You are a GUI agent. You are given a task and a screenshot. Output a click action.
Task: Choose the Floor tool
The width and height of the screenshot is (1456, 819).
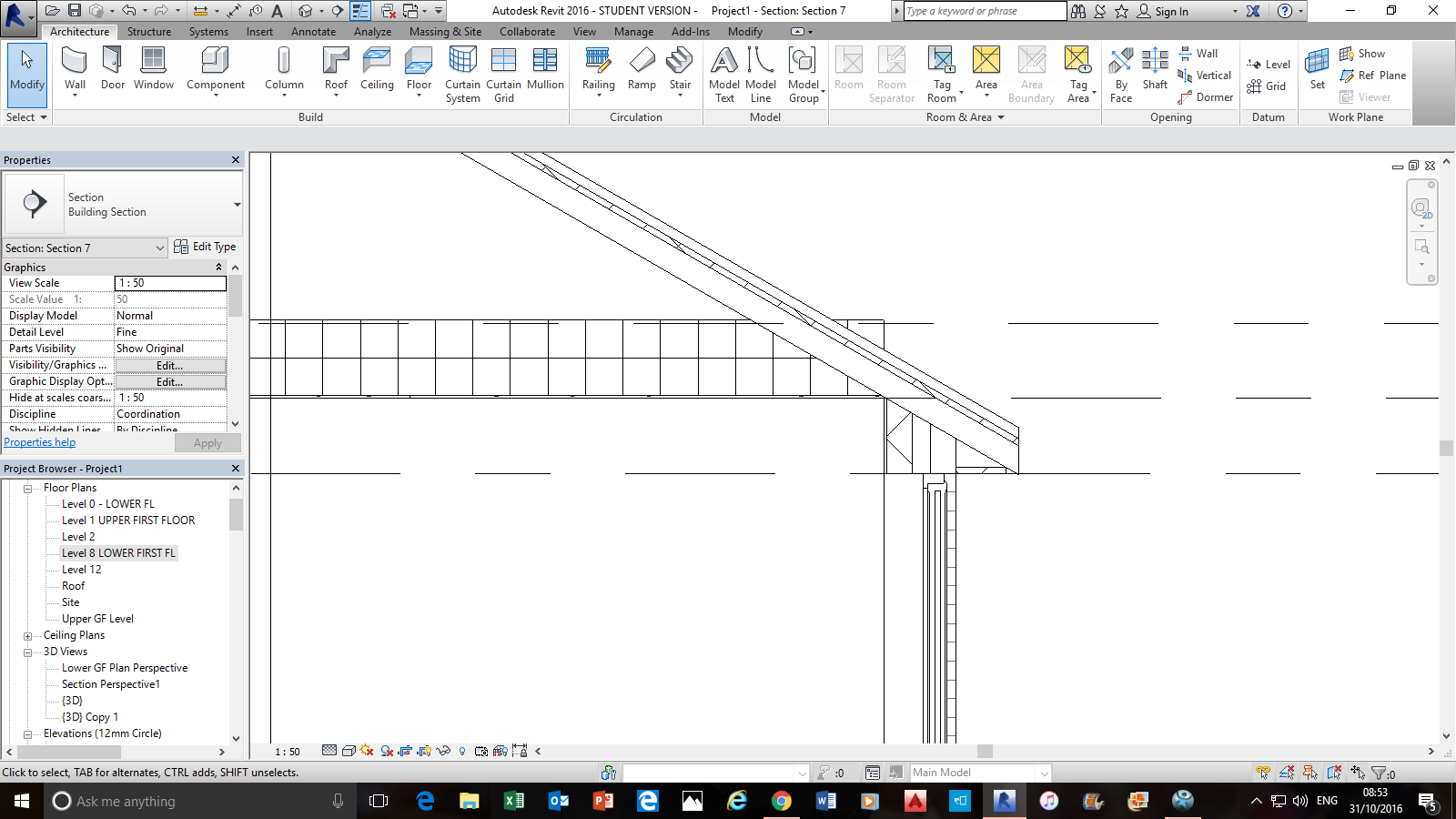point(419,71)
